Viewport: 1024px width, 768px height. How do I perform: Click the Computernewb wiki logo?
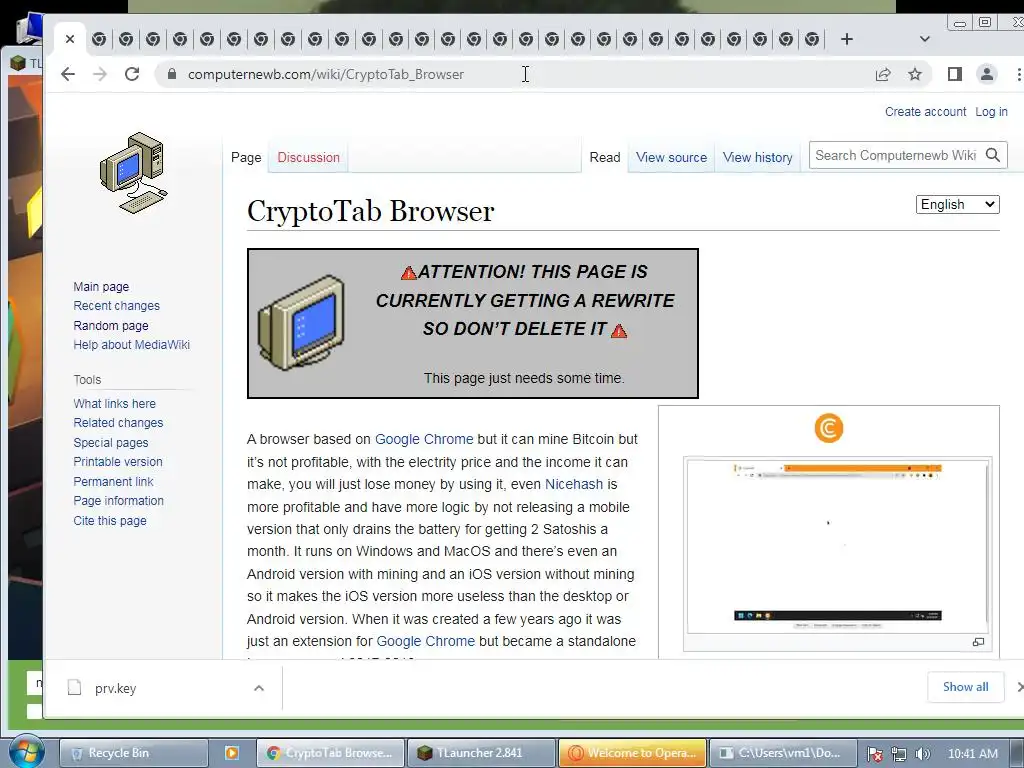pos(133,173)
